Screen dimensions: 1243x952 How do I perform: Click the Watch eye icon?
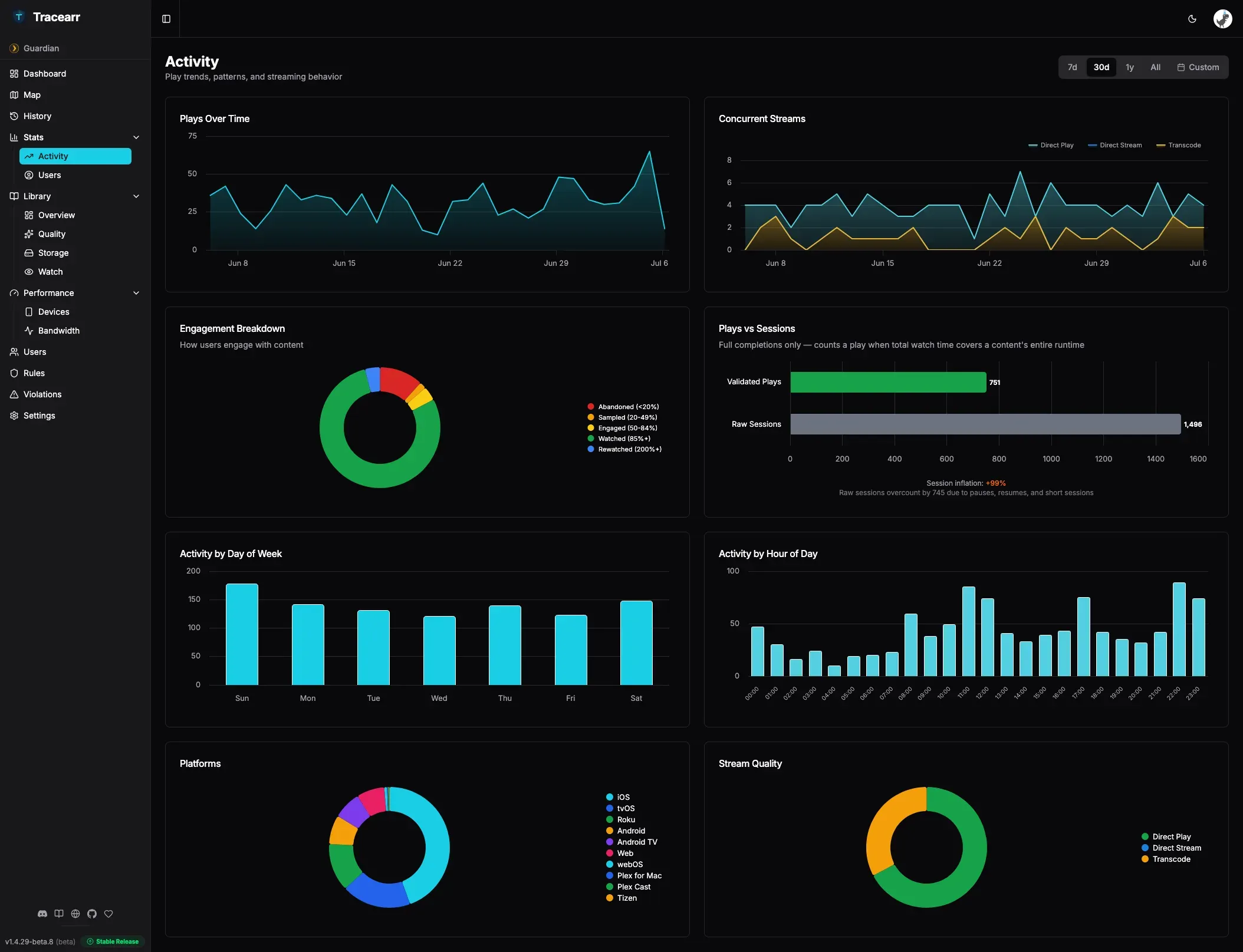[x=29, y=272]
